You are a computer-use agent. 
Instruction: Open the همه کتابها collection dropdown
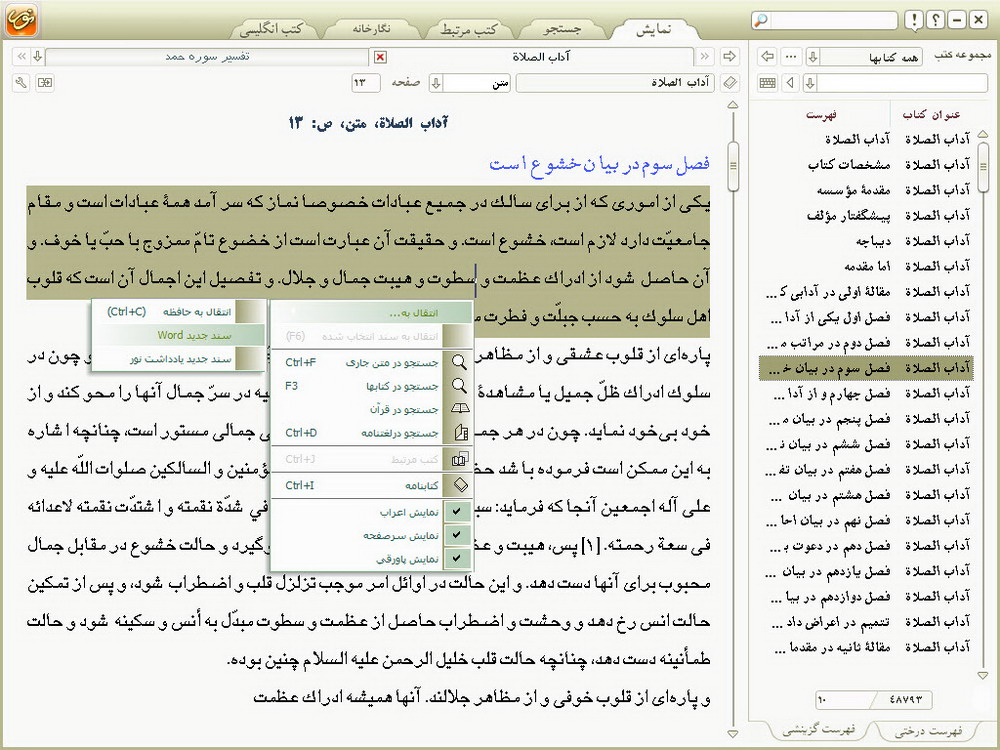coord(812,57)
